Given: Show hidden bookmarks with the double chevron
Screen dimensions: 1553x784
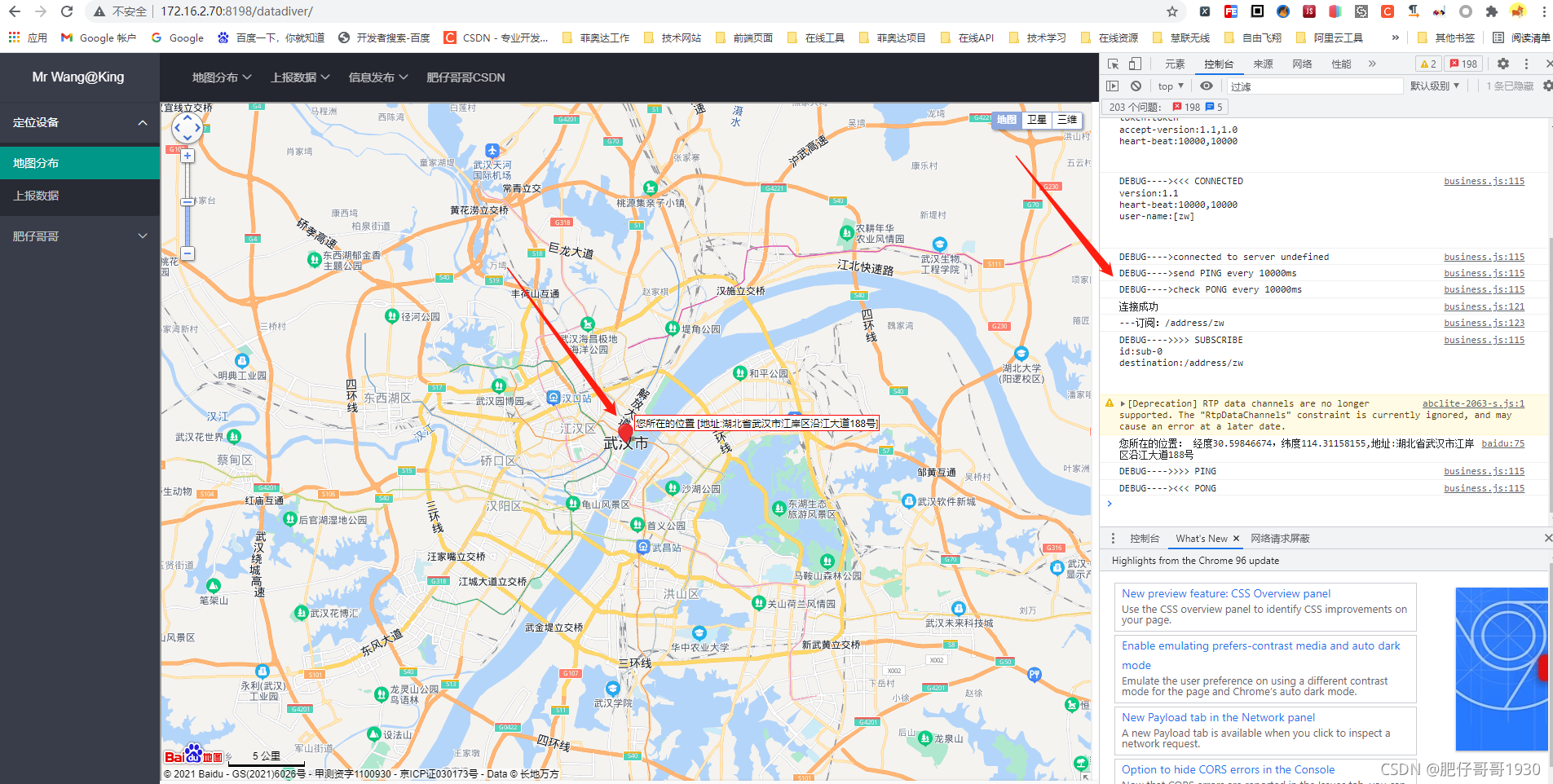Looking at the screenshot, I should (x=1395, y=37).
